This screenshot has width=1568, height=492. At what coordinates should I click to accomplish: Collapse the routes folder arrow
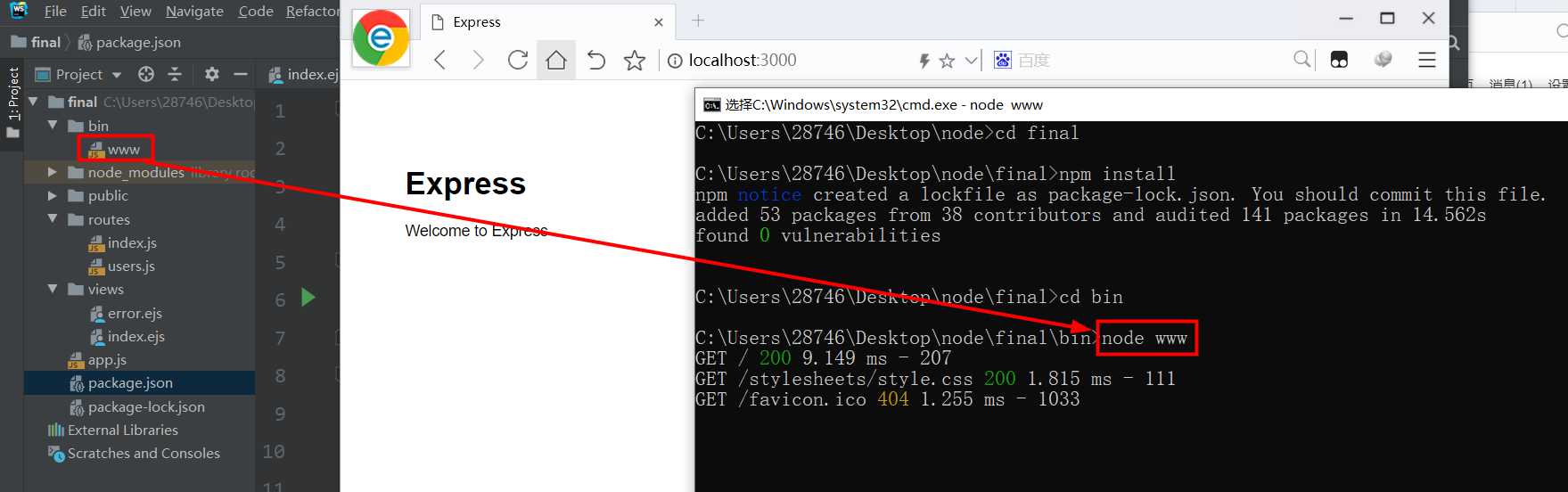(x=53, y=218)
